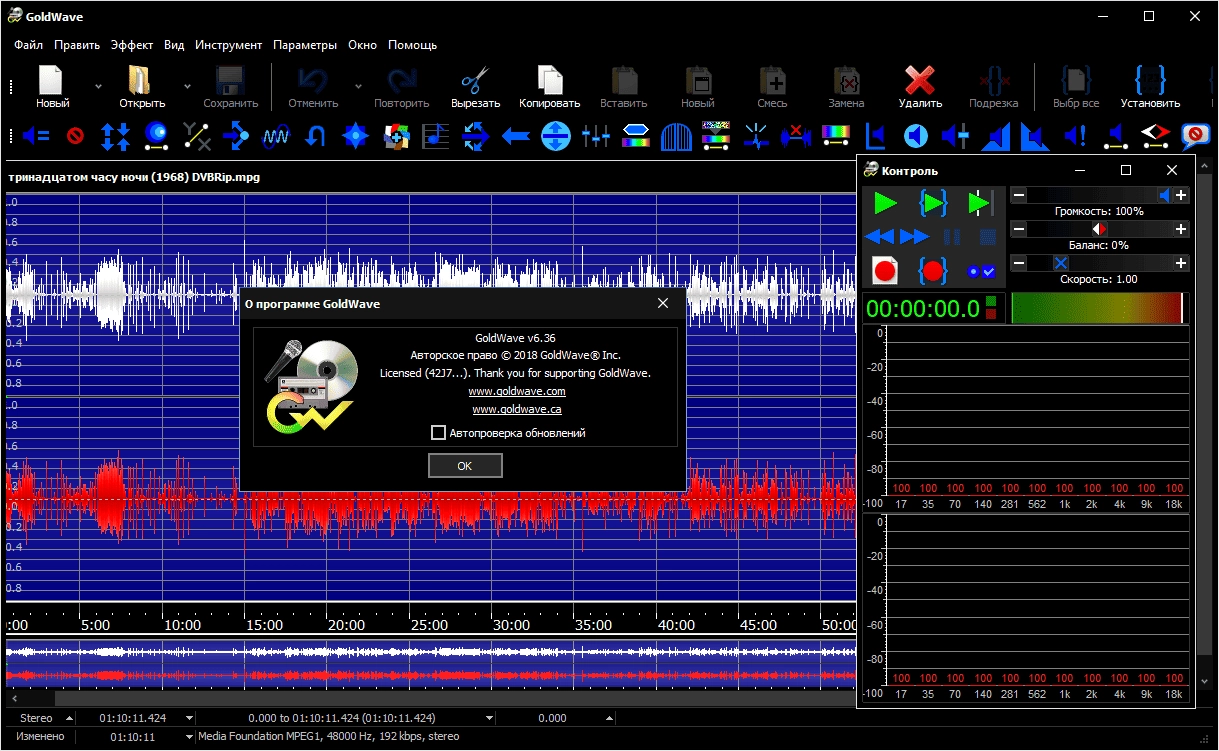The height and width of the screenshot is (751, 1219).
Task: Decrease balance with Баланс minus button
Action: 1019,229
